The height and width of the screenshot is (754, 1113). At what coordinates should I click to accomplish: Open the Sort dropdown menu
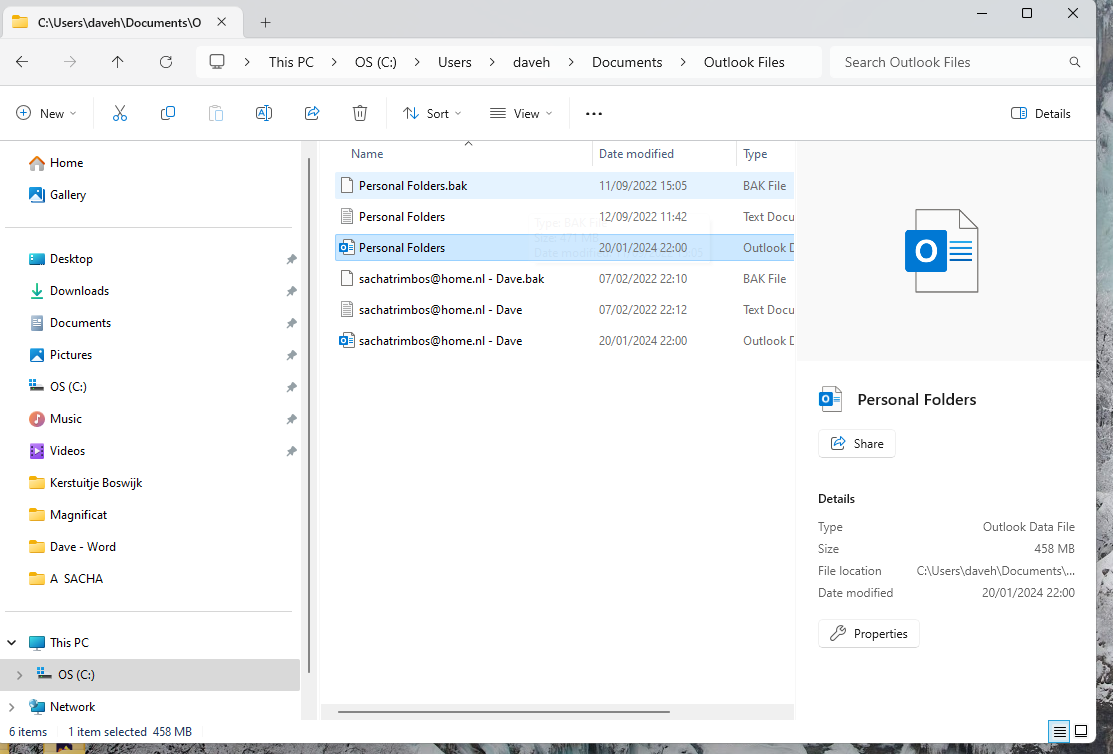(x=432, y=114)
